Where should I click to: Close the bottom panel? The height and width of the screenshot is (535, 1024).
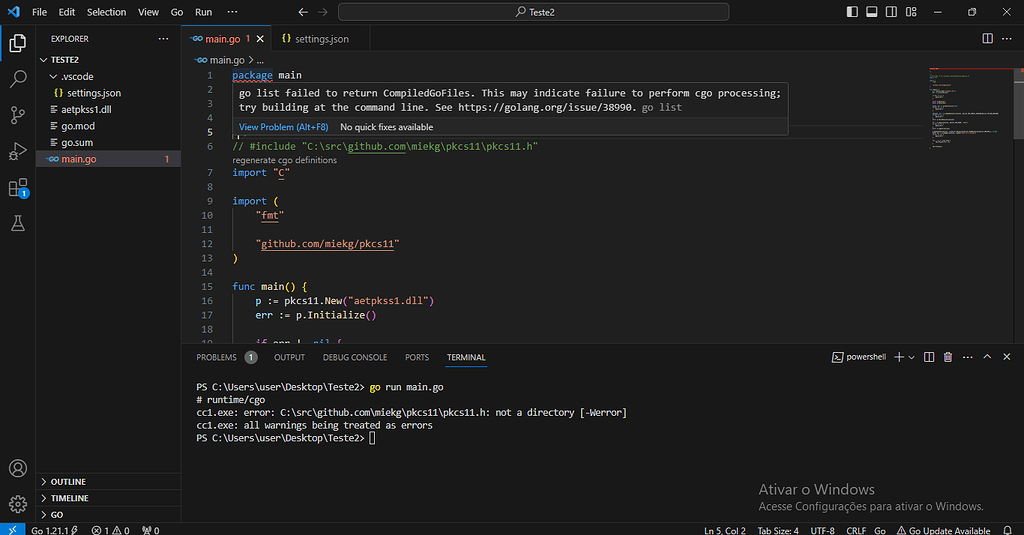[x=1006, y=357]
